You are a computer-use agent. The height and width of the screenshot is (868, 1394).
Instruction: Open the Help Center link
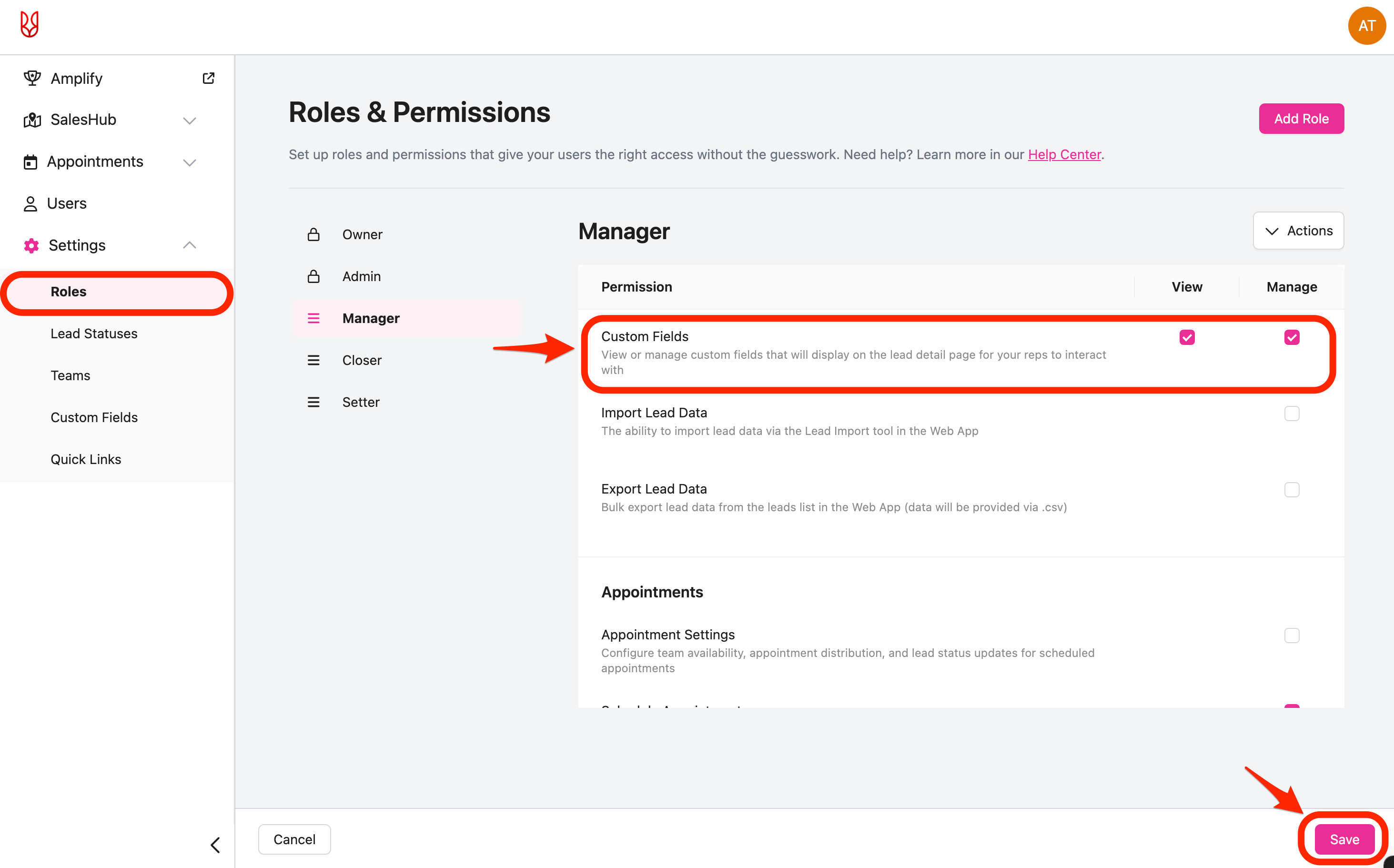pyautogui.click(x=1064, y=154)
